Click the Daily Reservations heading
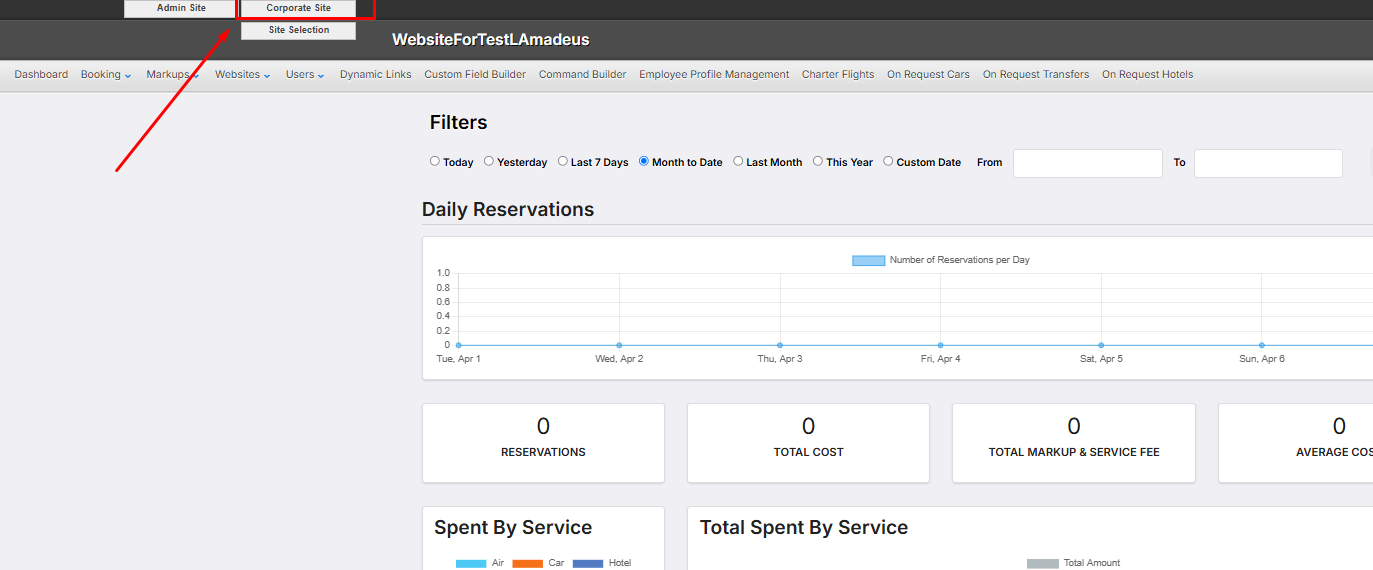Image resolution: width=1373 pixels, height=570 pixels. [508, 209]
